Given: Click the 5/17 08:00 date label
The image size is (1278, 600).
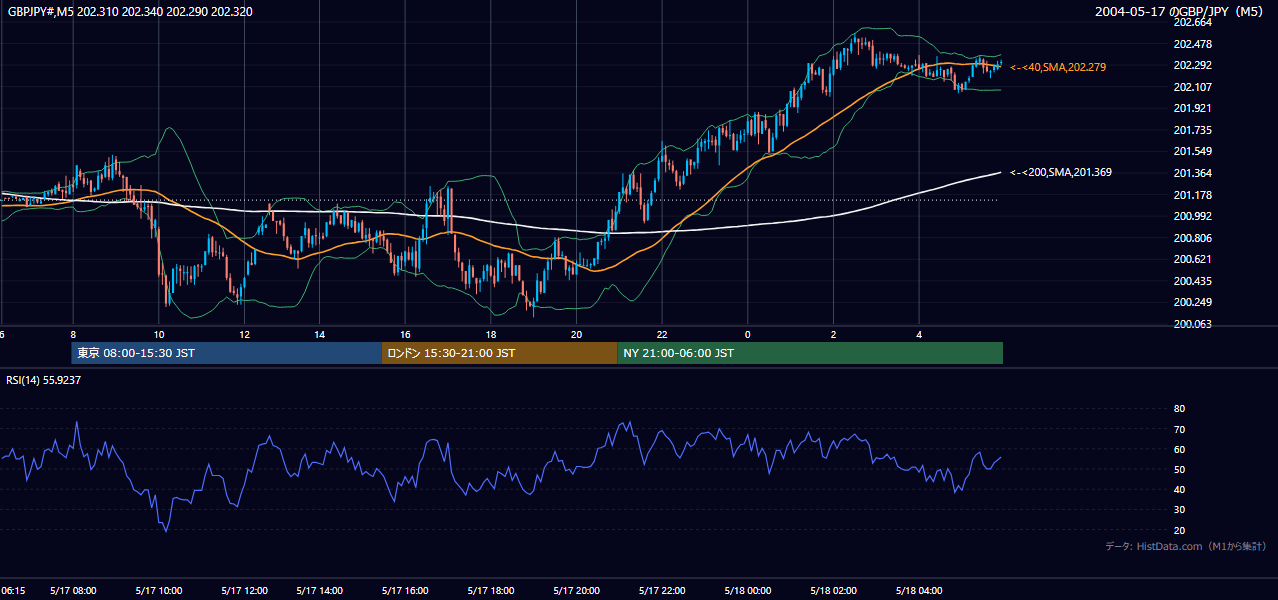Looking at the screenshot, I should tap(72, 591).
